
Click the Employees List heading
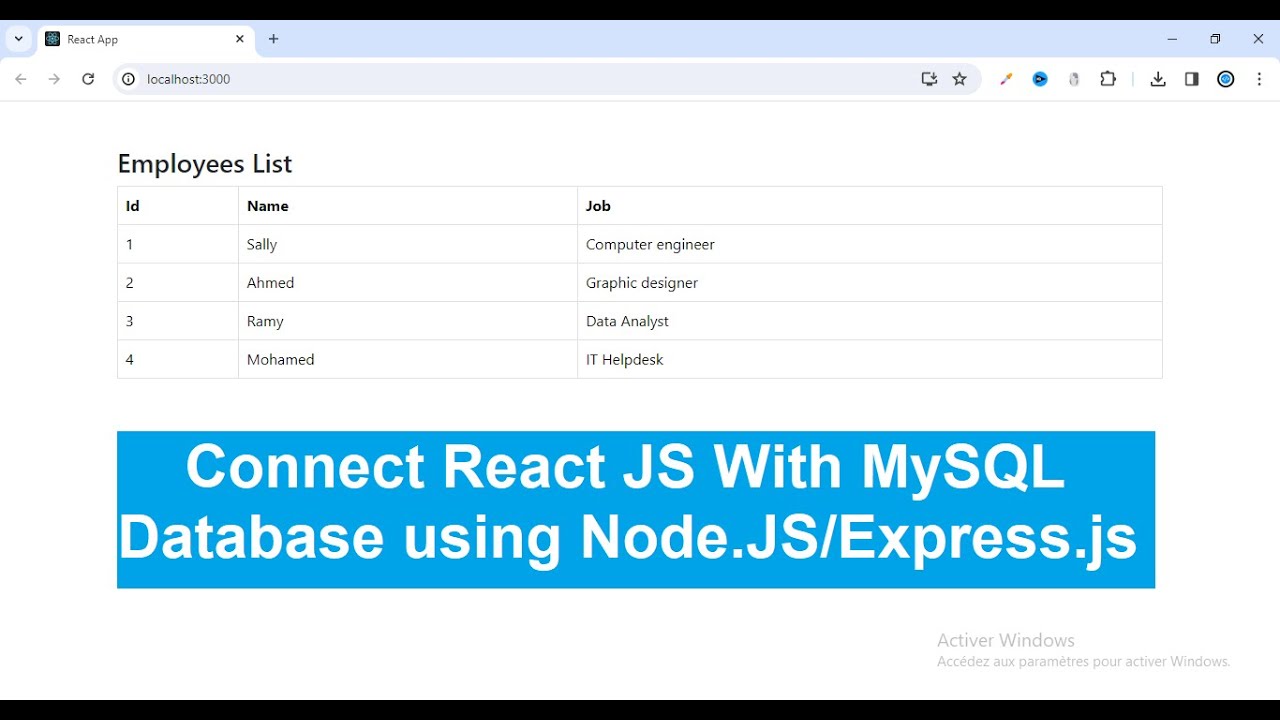(x=205, y=164)
